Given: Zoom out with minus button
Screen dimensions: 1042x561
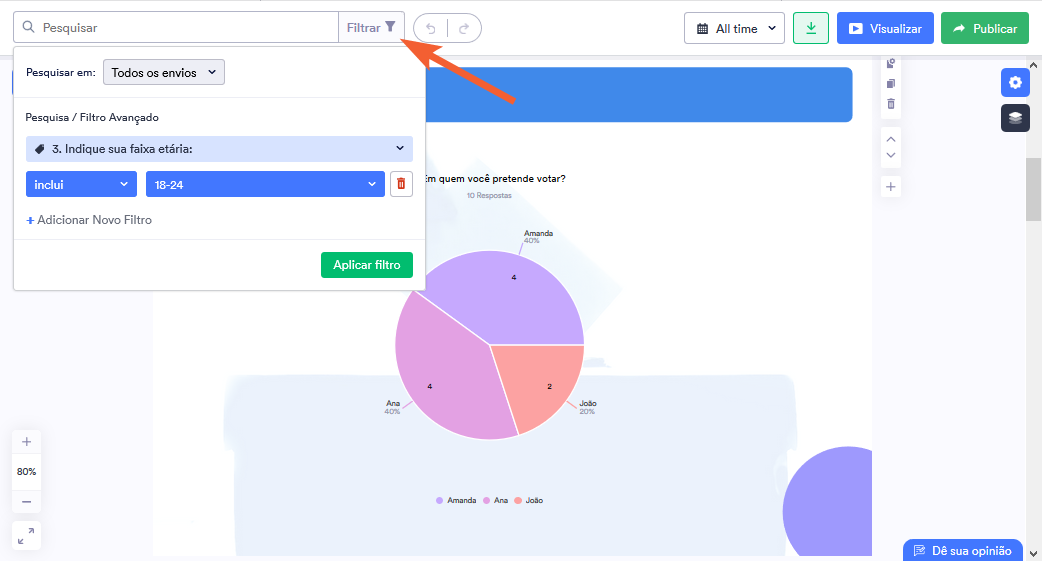Looking at the screenshot, I should 27,502.
